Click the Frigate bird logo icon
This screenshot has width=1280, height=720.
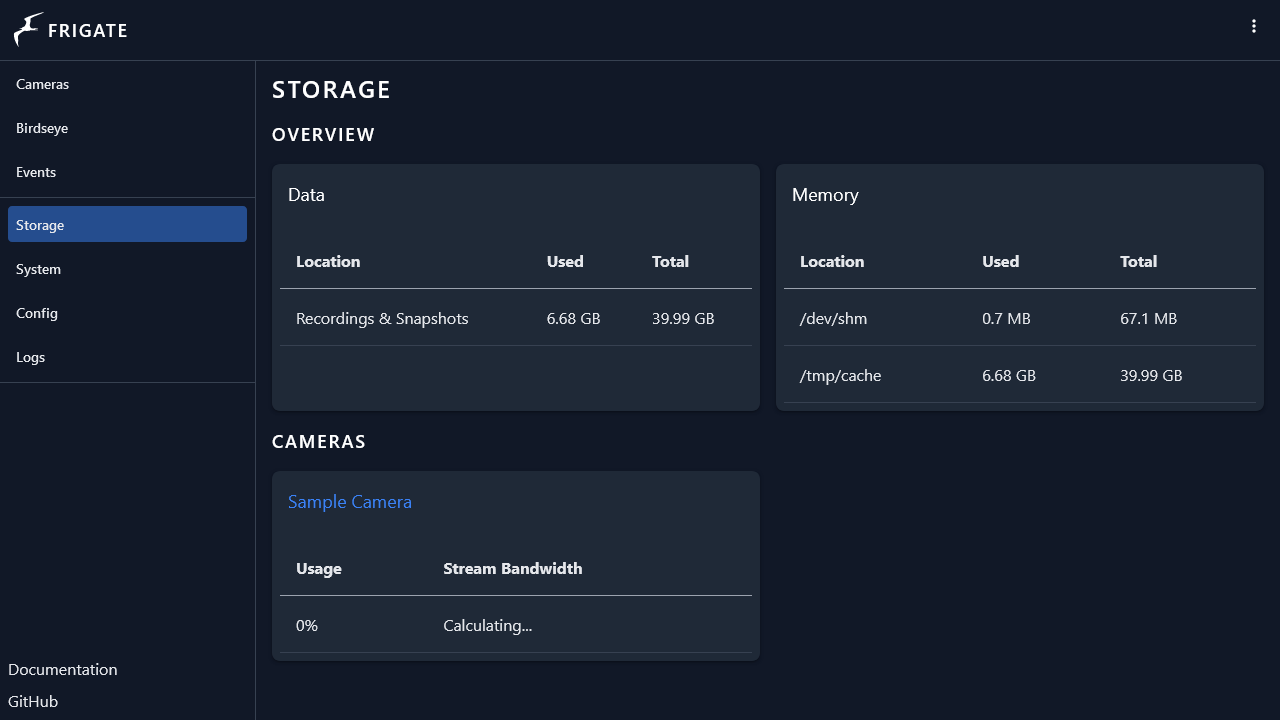[28, 30]
